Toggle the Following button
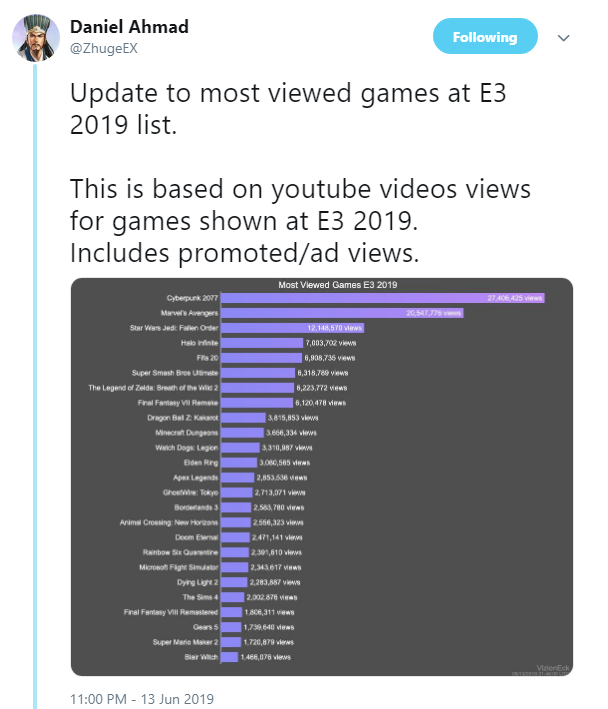 [485, 36]
